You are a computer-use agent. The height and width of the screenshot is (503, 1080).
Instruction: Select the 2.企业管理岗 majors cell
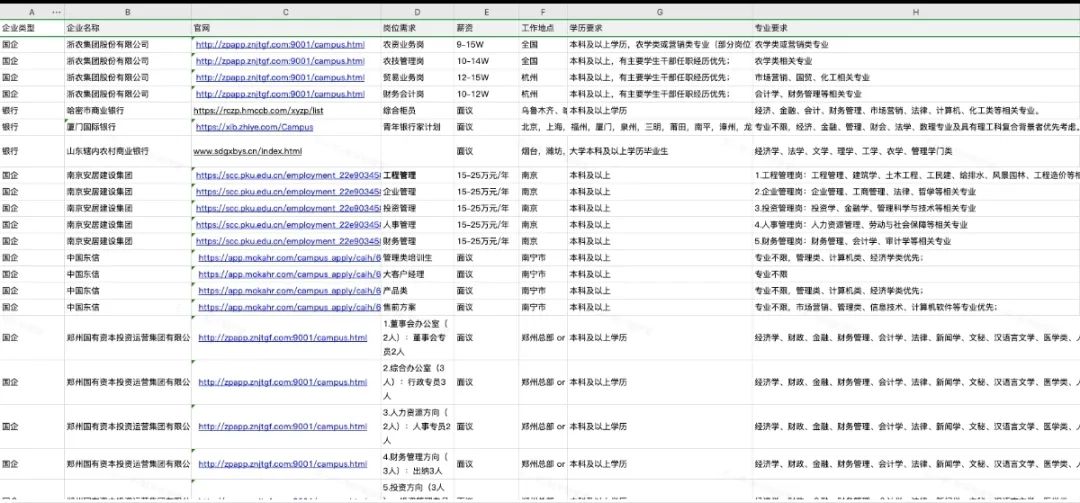pyautogui.click(x=916, y=192)
